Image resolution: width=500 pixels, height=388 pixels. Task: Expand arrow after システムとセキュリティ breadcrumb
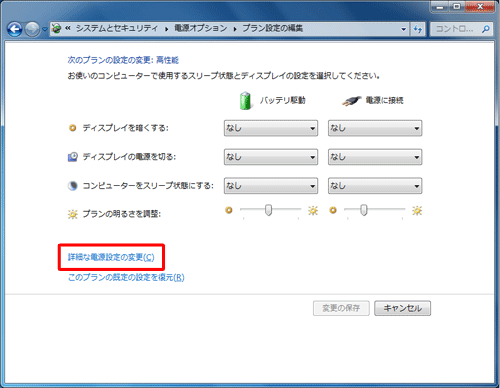point(166,29)
